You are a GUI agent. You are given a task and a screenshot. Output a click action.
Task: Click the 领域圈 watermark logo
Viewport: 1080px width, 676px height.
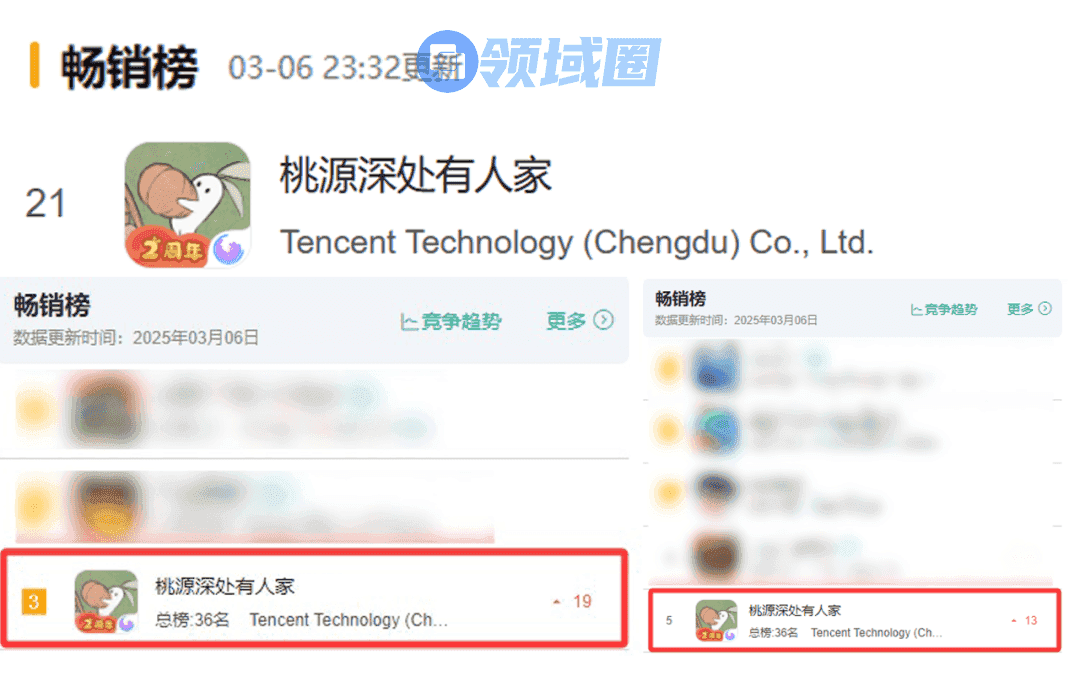click(x=540, y=62)
